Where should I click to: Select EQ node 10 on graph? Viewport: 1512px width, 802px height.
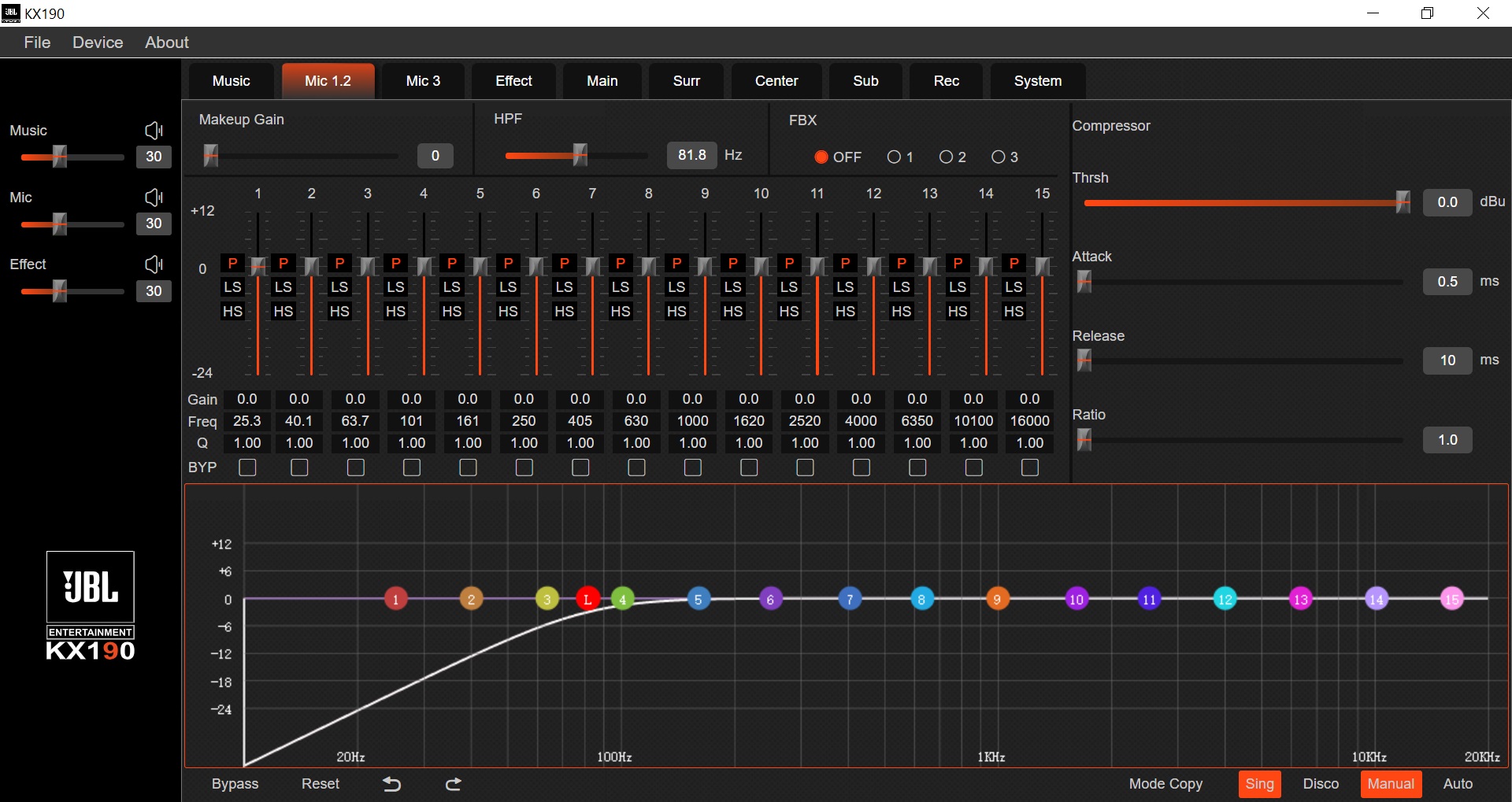1076,600
